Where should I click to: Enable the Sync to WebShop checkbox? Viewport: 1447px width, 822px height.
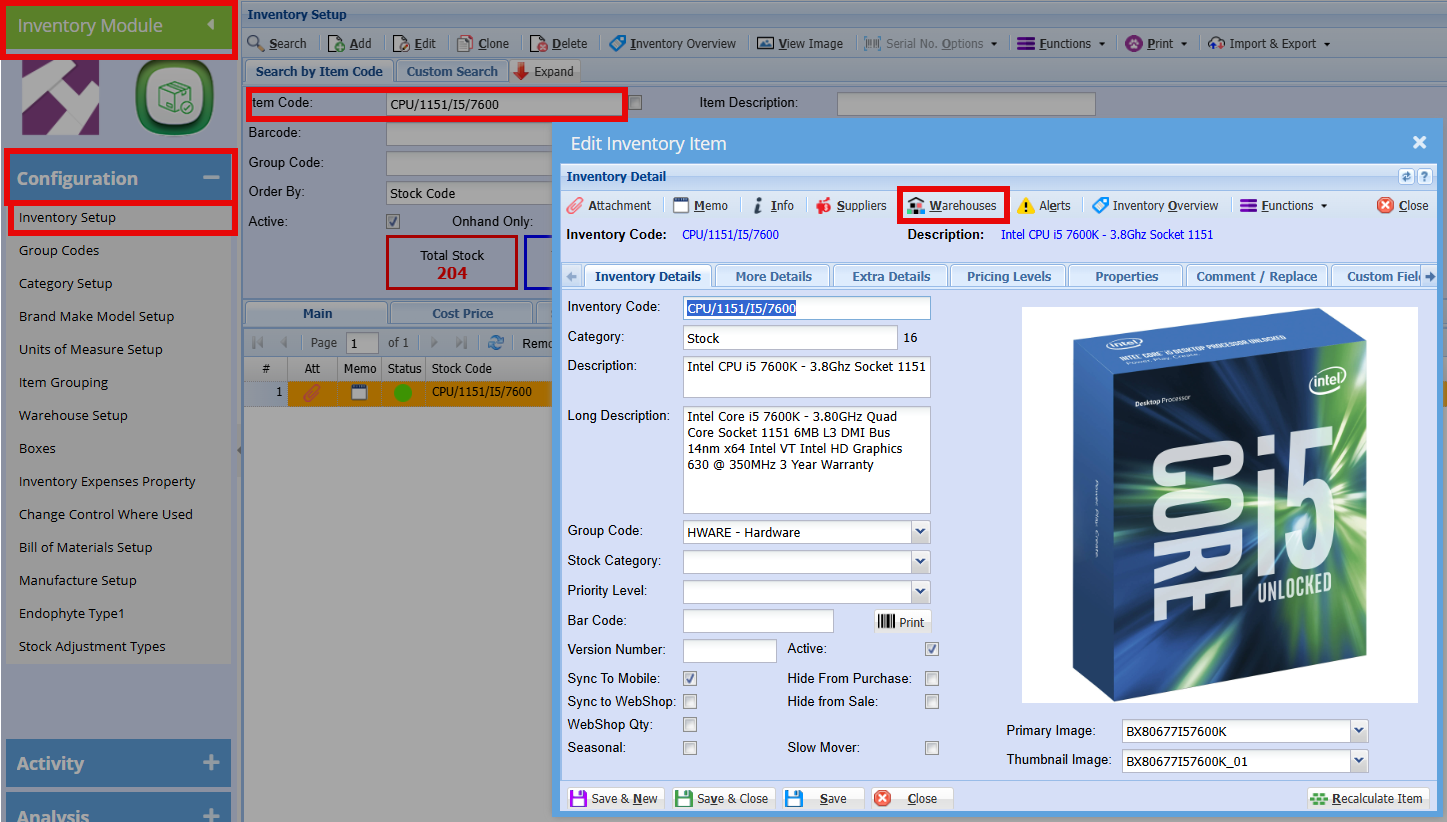pyautogui.click(x=690, y=702)
